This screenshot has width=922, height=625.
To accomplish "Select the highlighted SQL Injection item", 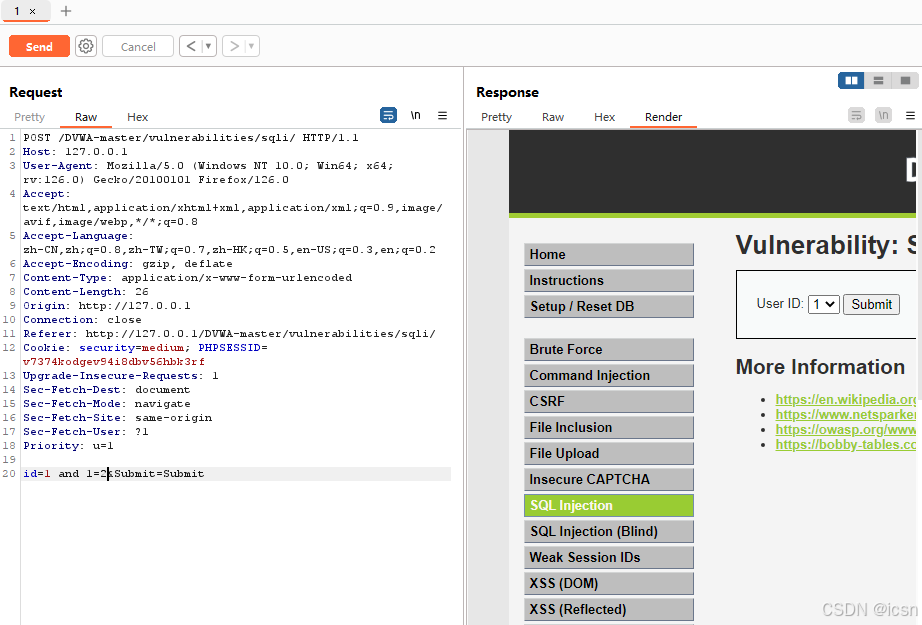I will pyautogui.click(x=609, y=505).
